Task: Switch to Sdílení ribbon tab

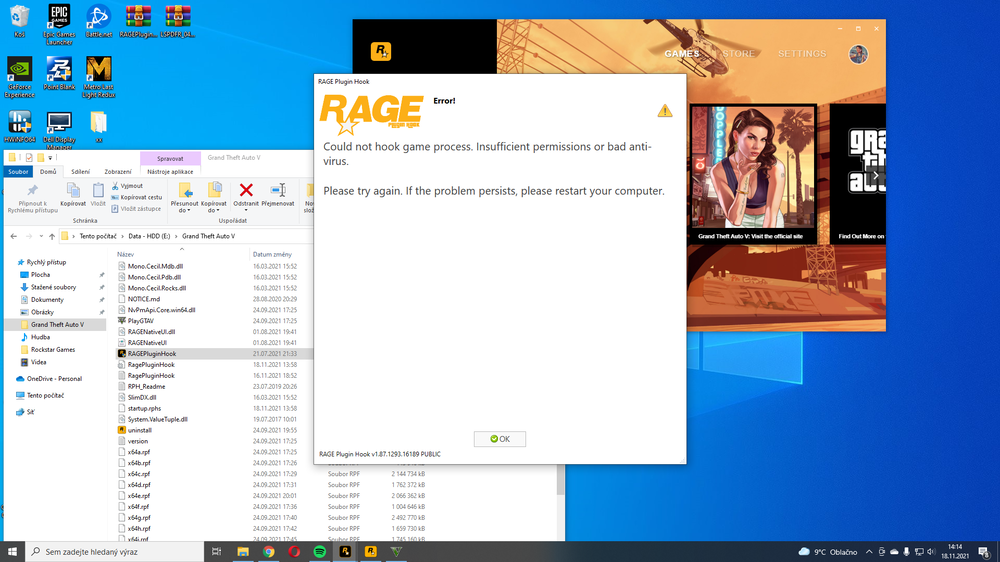Action: pyautogui.click(x=80, y=172)
